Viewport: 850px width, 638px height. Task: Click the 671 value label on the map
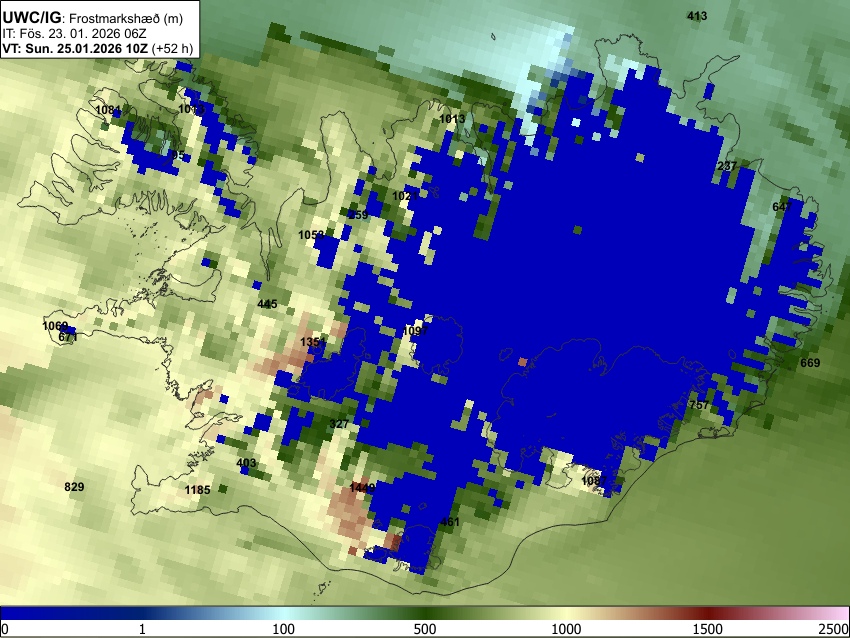(68, 337)
